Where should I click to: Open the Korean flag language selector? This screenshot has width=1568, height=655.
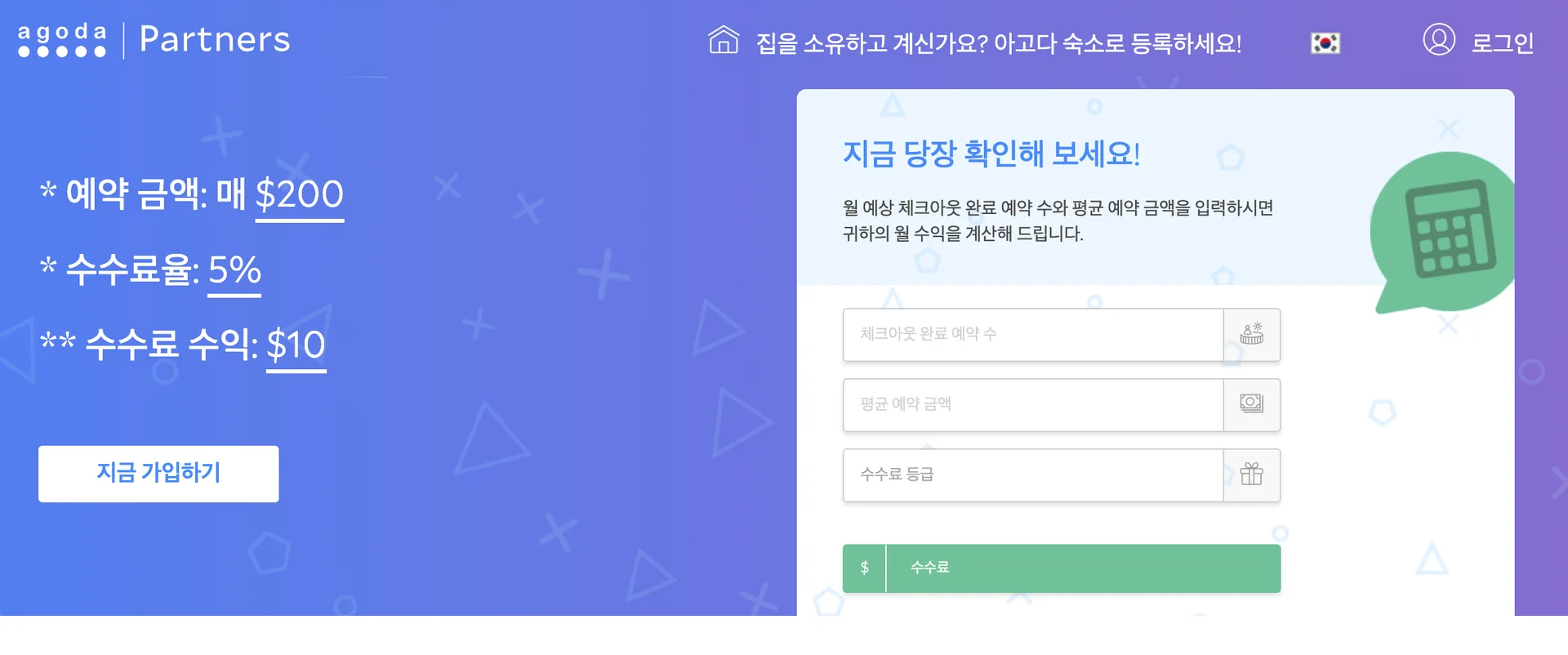(1325, 41)
